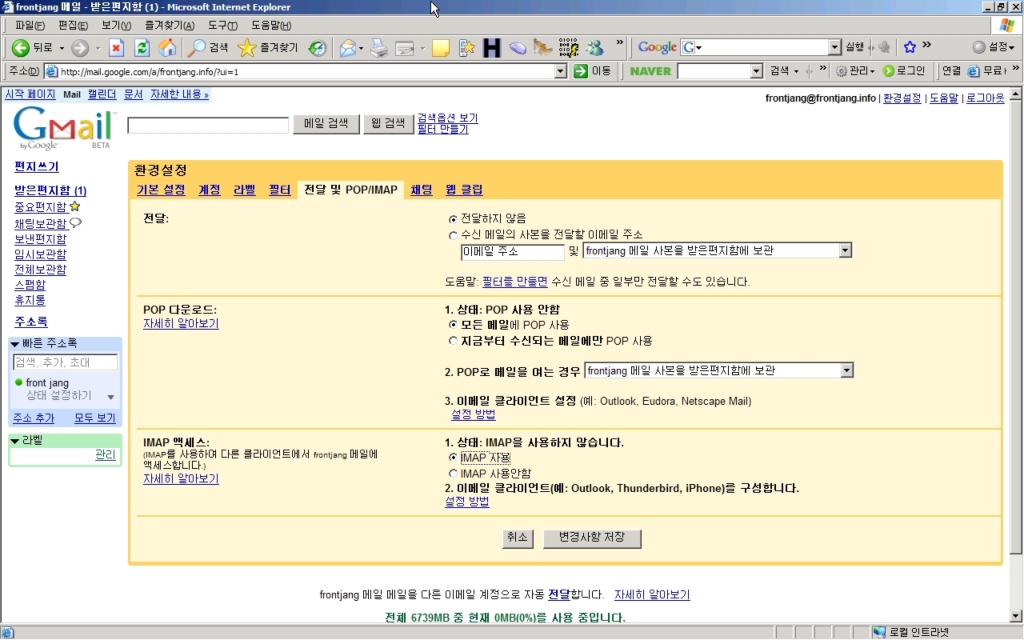
Task: Open the '받은편지함 (1)' inbox link
Action: (50, 191)
